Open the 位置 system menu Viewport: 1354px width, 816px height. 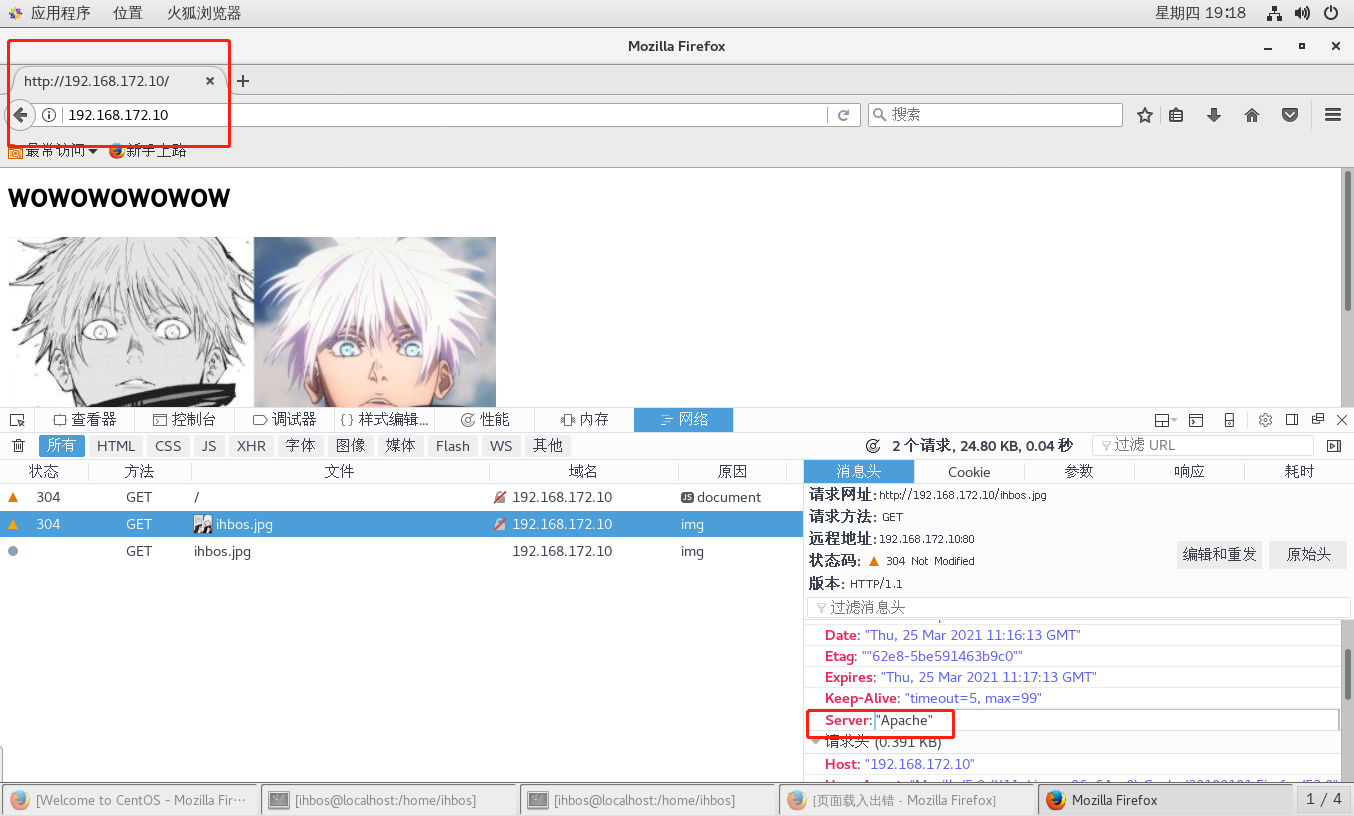pyautogui.click(x=127, y=13)
